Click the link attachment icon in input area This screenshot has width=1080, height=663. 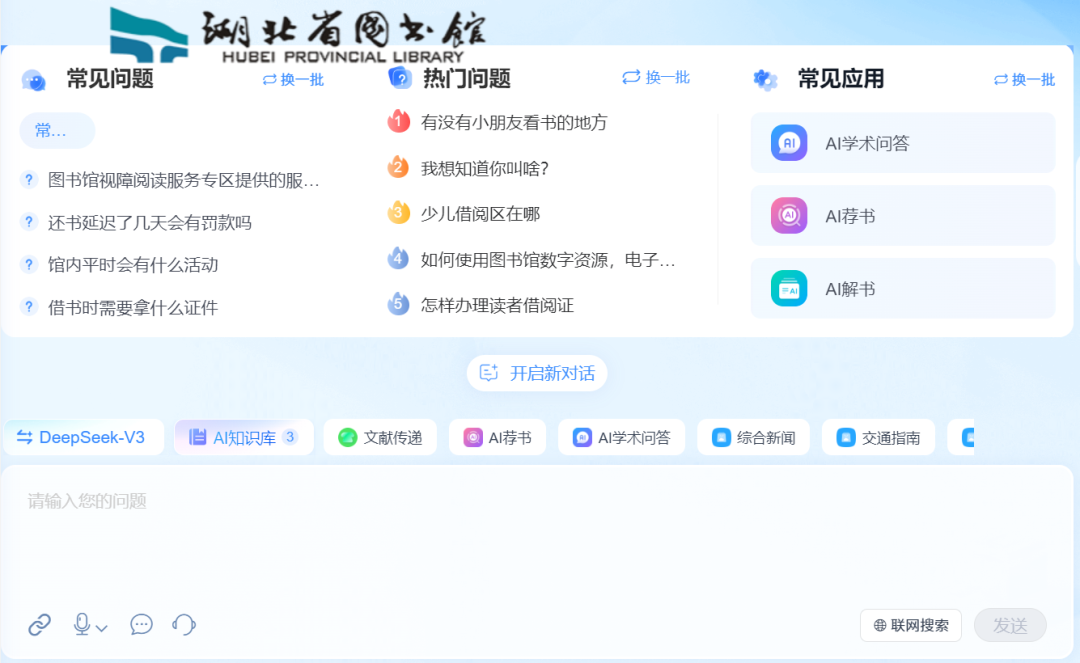coord(40,625)
